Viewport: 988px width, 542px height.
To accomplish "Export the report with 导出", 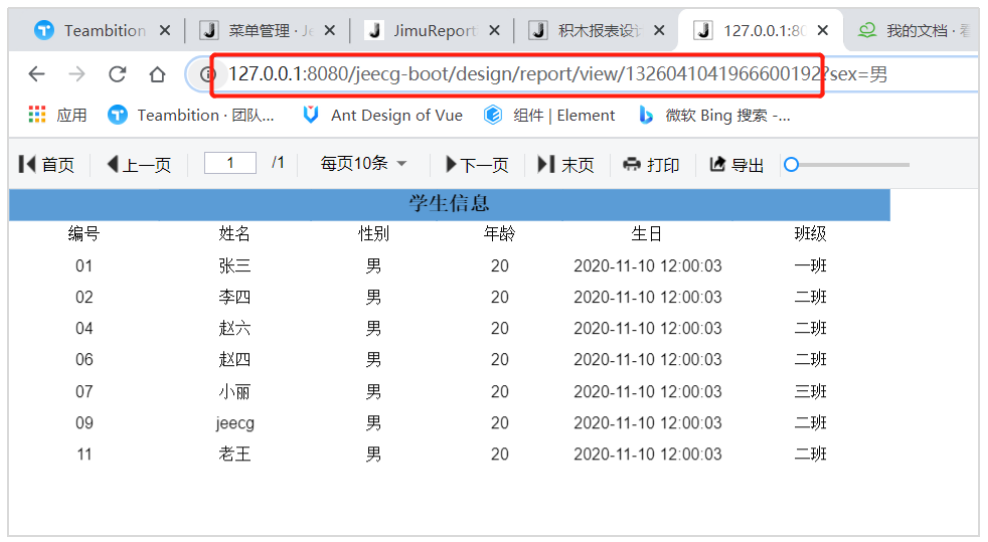I will [737, 164].
